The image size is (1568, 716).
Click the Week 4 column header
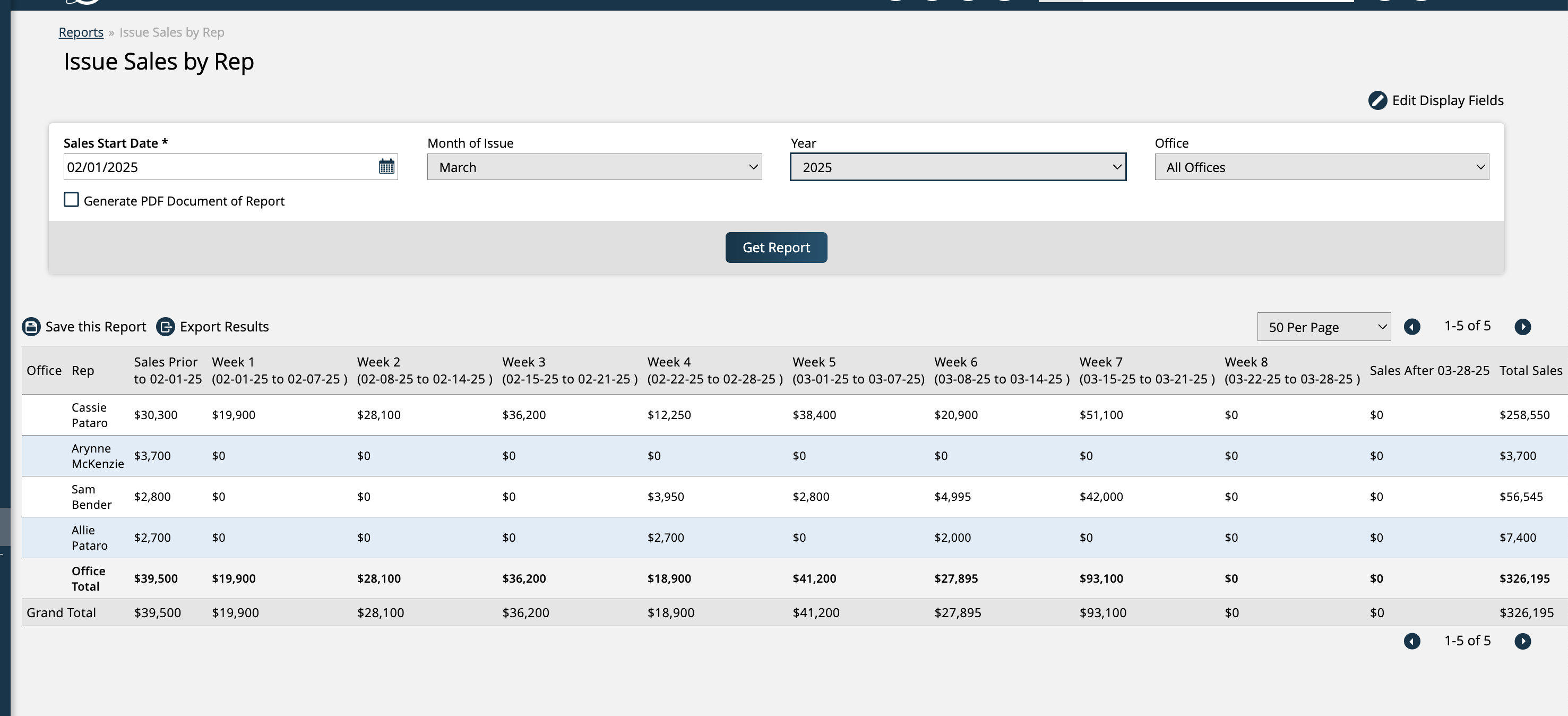click(x=714, y=370)
